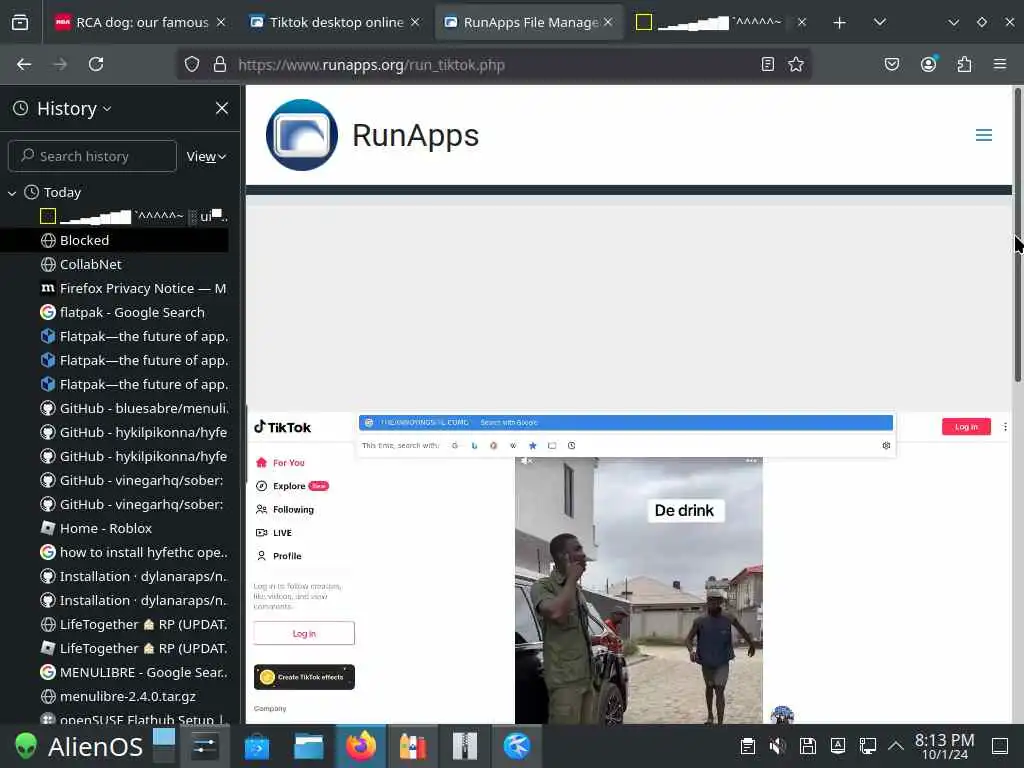Viewport: 1024px width, 768px height.
Task: Open Firefox Privacy Notice history entry
Action: [114, 289]
